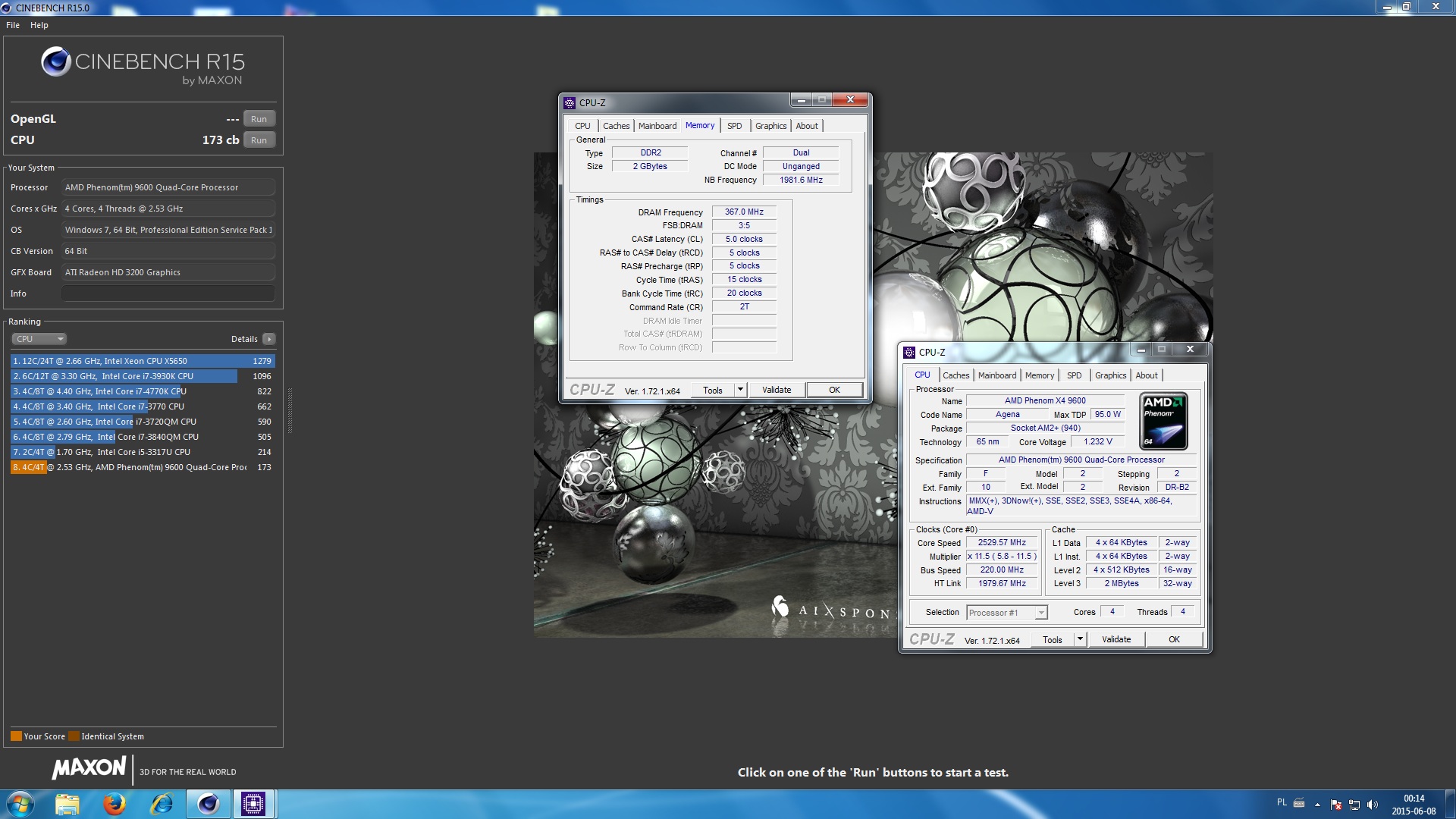Open SPD tab in CPU CPU-Z window
Viewport: 1456px width, 819px height.
click(1074, 375)
